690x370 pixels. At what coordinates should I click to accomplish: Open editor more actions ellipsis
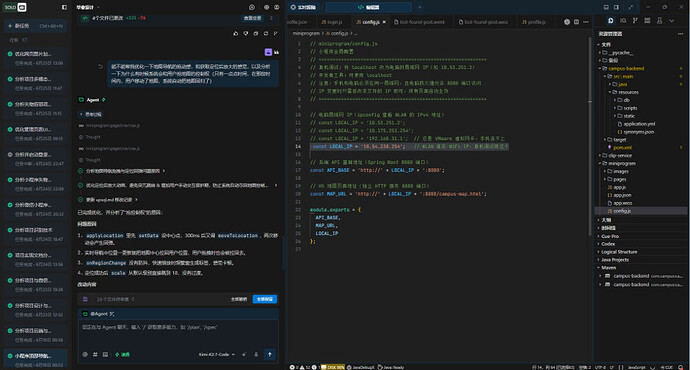(x=586, y=22)
